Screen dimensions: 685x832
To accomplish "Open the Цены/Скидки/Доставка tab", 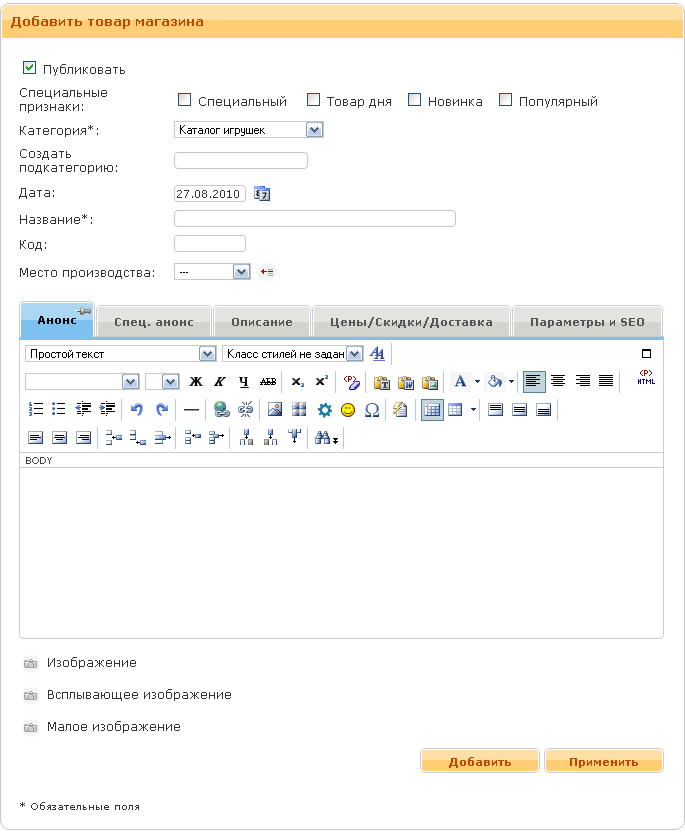I will 411,322.
